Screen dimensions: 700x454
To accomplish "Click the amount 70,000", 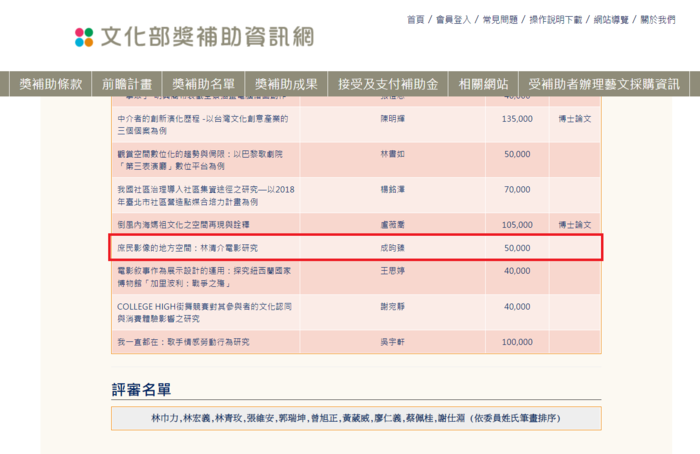I will point(517,189).
